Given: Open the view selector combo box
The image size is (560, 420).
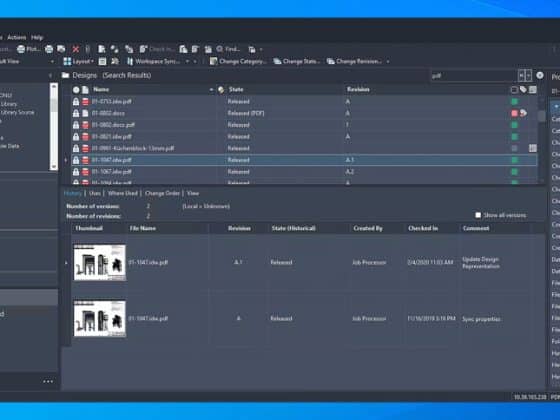Looking at the screenshot, I should pyautogui.click(x=28, y=61).
